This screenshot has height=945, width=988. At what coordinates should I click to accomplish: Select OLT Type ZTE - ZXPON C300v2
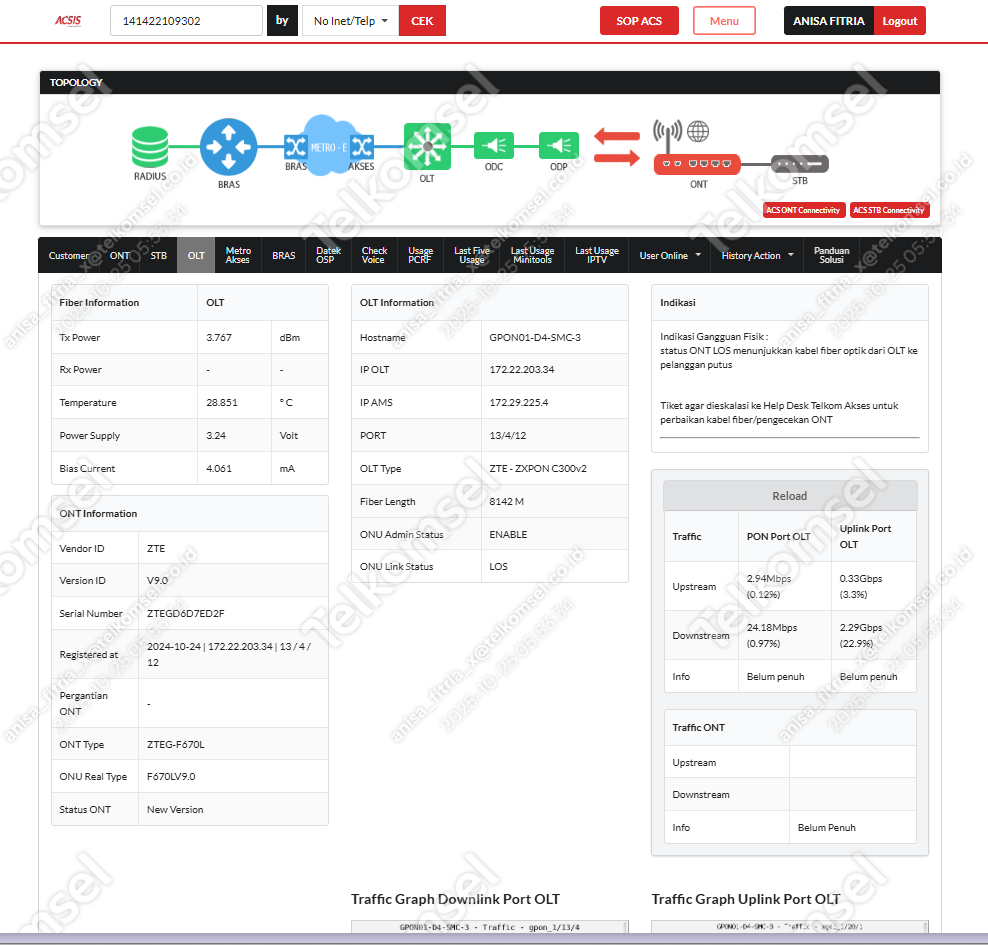click(x=538, y=469)
